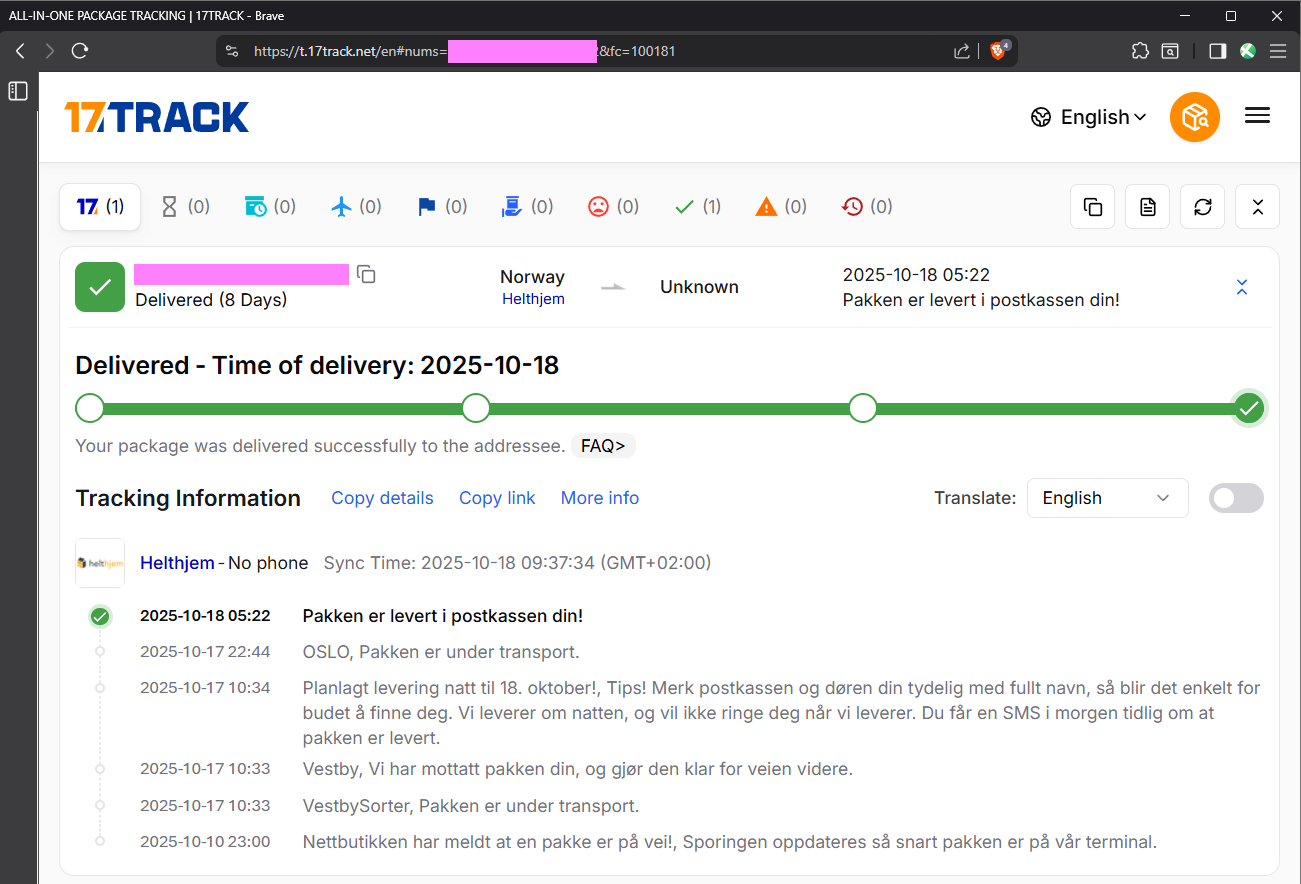Toggle the browser sidebar panel button
The image size is (1301, 884).
(x=1217, y=51)
